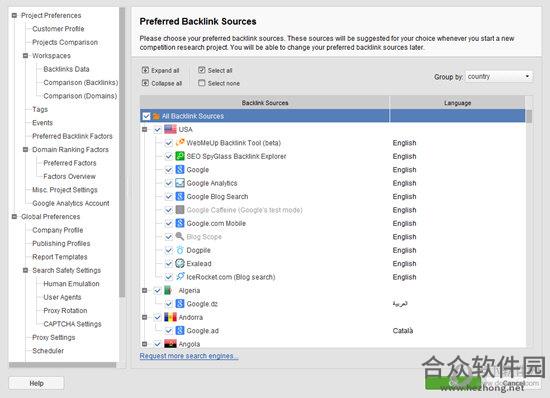Uncheck the USA group checkbox
550x398 pixels.
pyautogui.click(x=157, y=129)
